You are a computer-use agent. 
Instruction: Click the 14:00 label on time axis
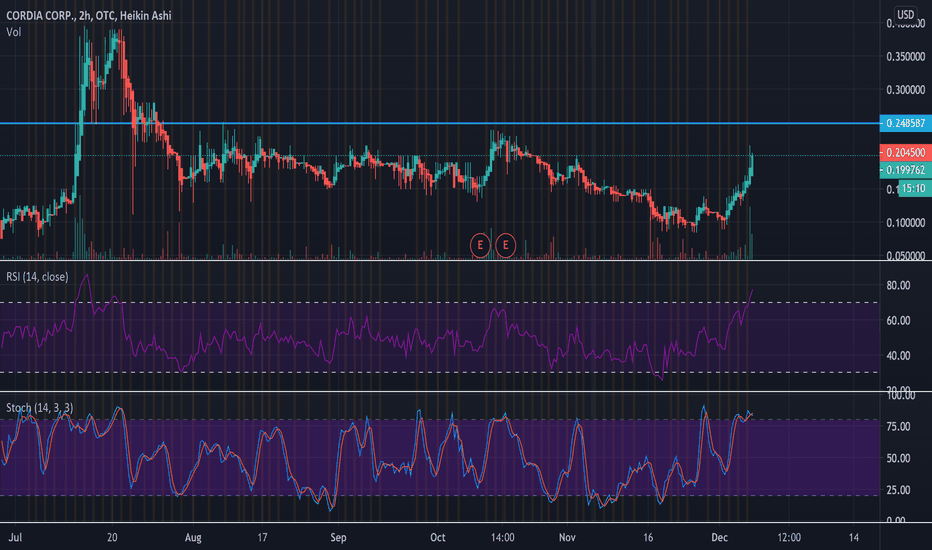[503, 538]
